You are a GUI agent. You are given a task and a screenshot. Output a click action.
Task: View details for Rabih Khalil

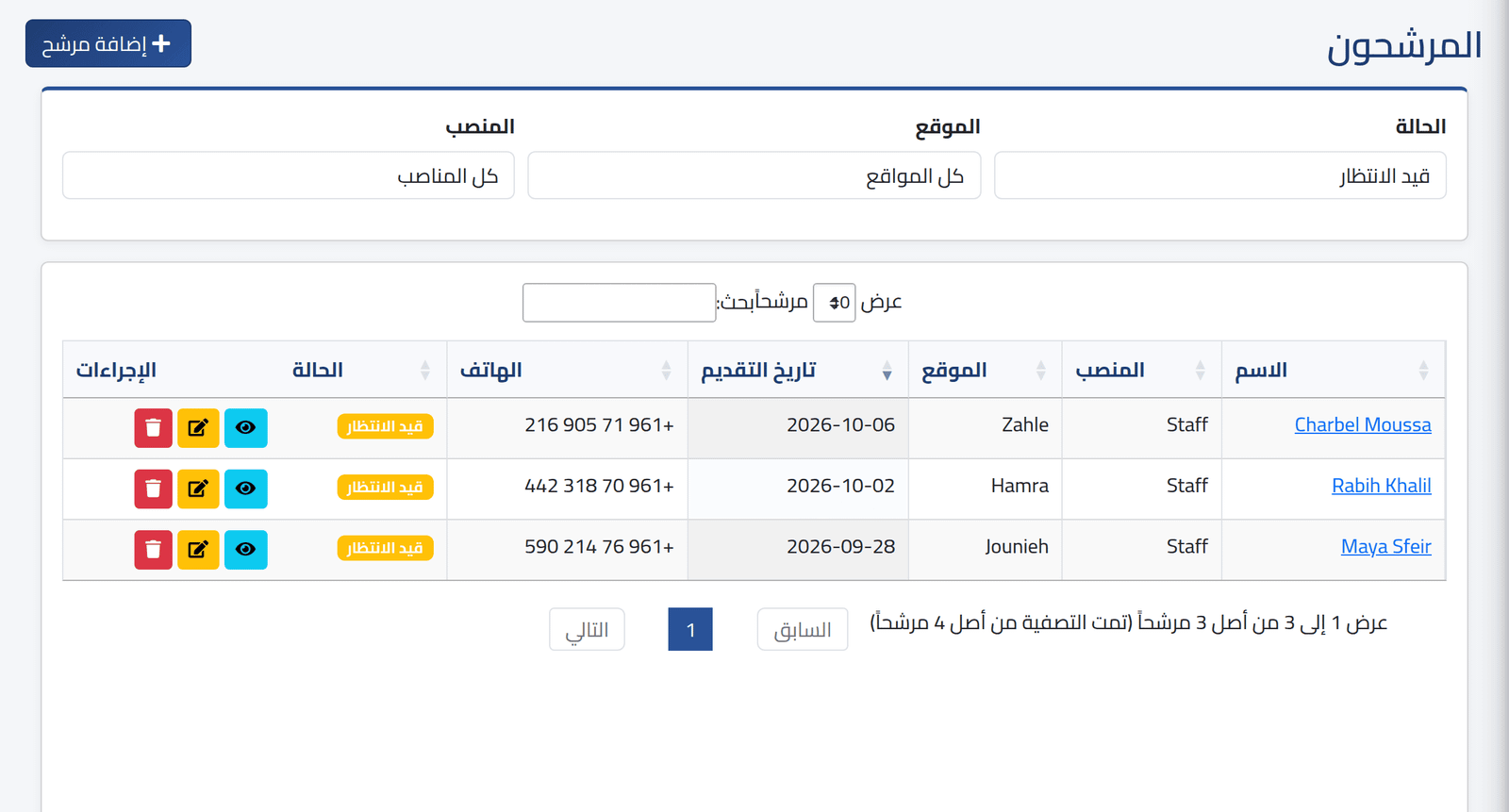click(x=245, y=489)
